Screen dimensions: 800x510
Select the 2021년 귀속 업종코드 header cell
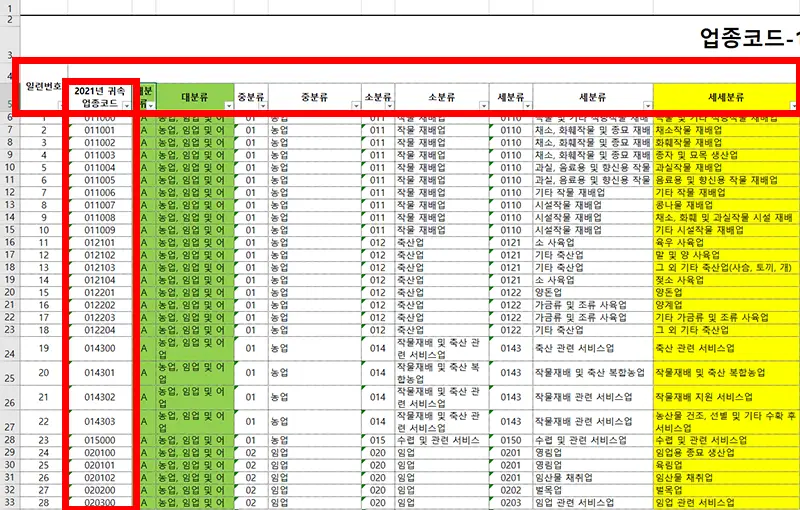pyautogui.click(x=99, y=97)
